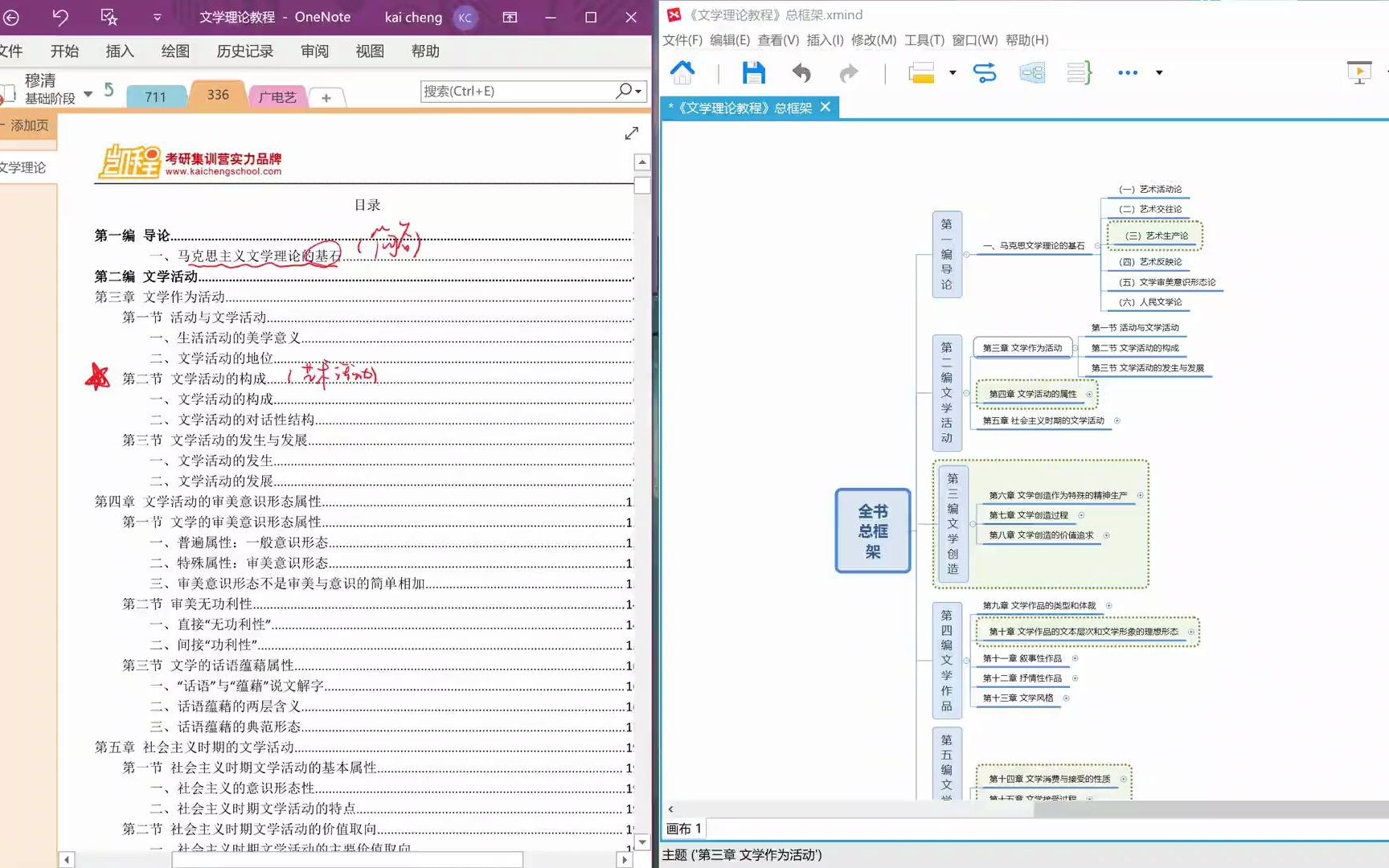Add a new section with plus tab
This screenshot has height=868, width=1389.
click(x=326, y=97)
